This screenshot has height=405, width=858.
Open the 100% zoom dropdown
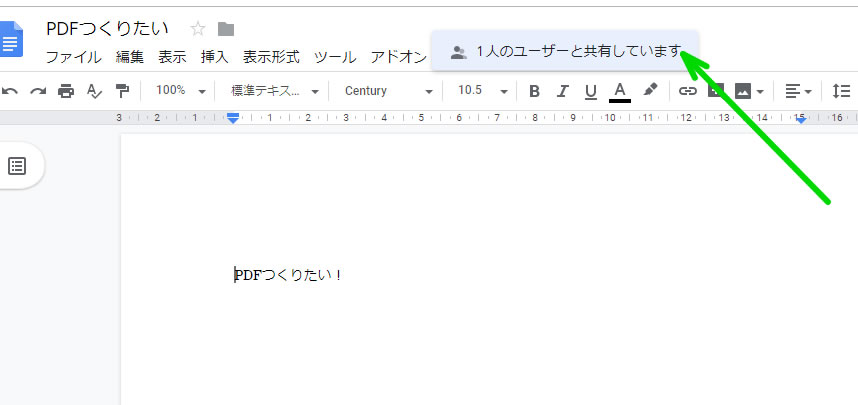pyautogui.click(x=180, y=91)
